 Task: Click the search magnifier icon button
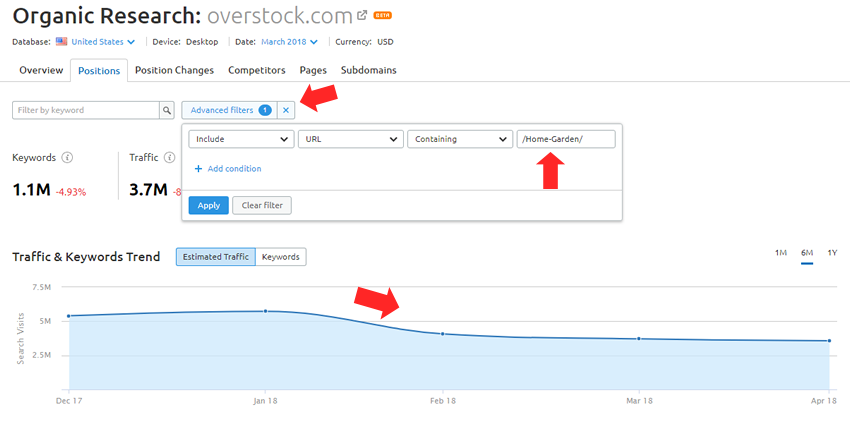click(167, 110)
